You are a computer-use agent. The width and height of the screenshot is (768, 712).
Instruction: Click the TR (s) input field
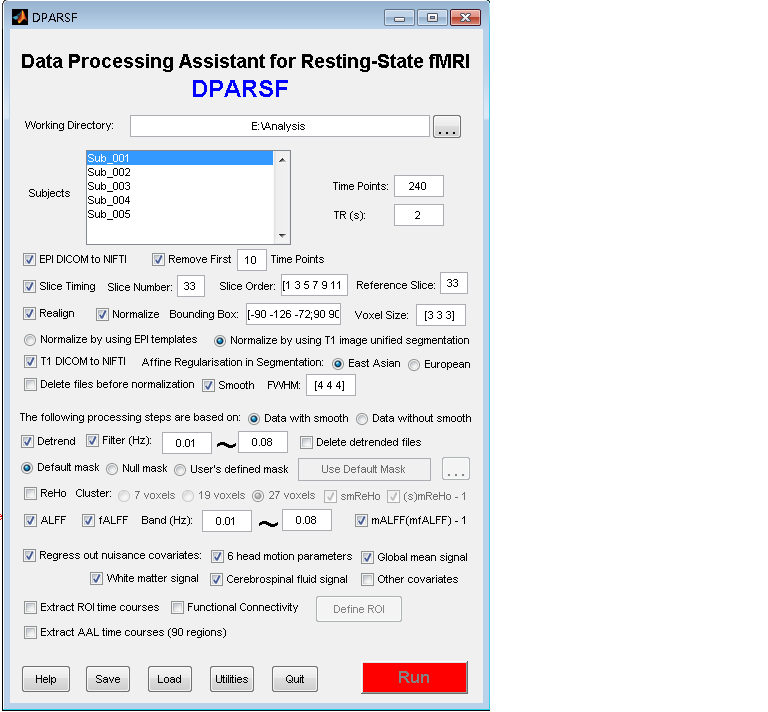click(x=419, y=215)
